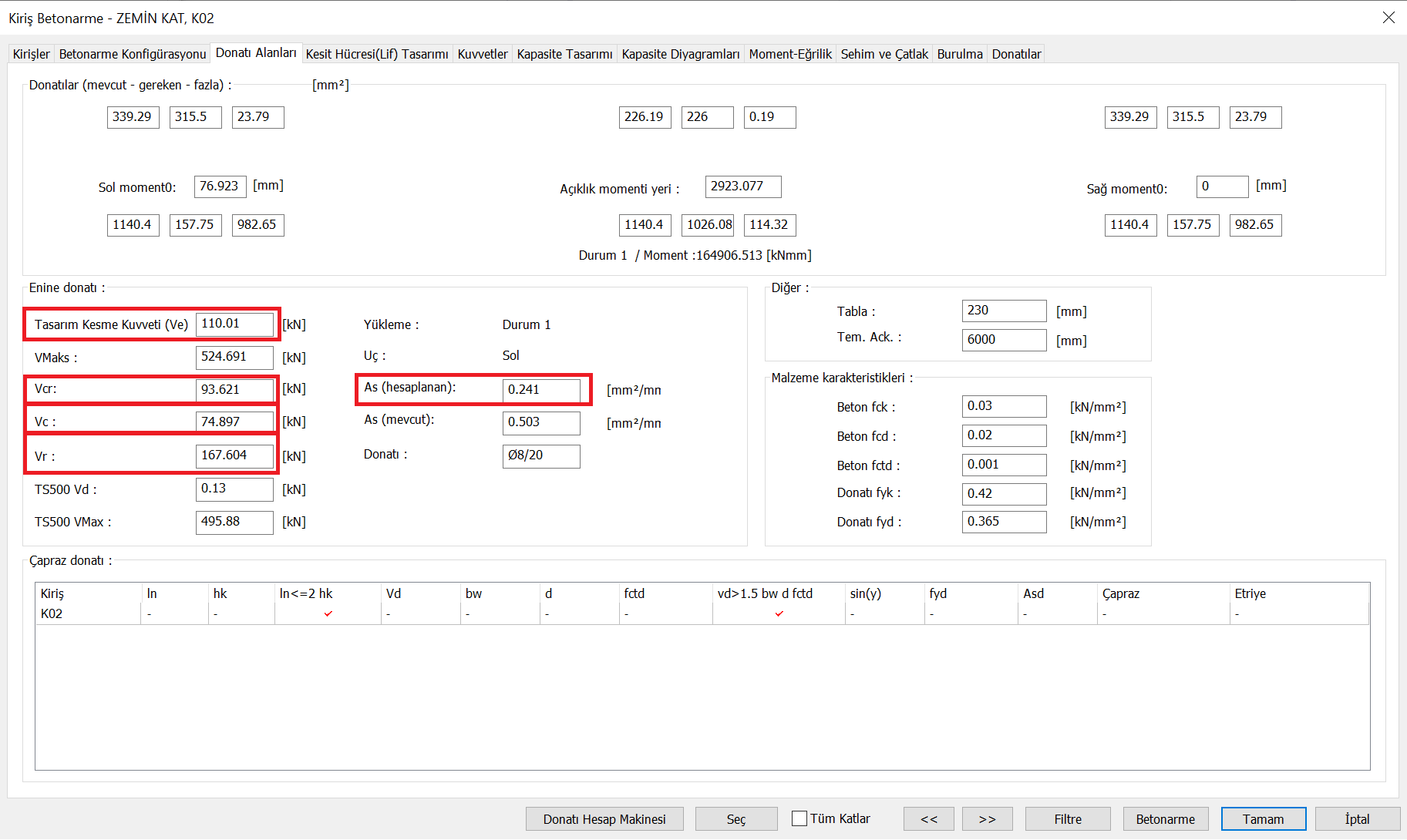The image size is (1407, 840).
Task: Confirm with the Tamam button
Action: tap(1263, 819)
